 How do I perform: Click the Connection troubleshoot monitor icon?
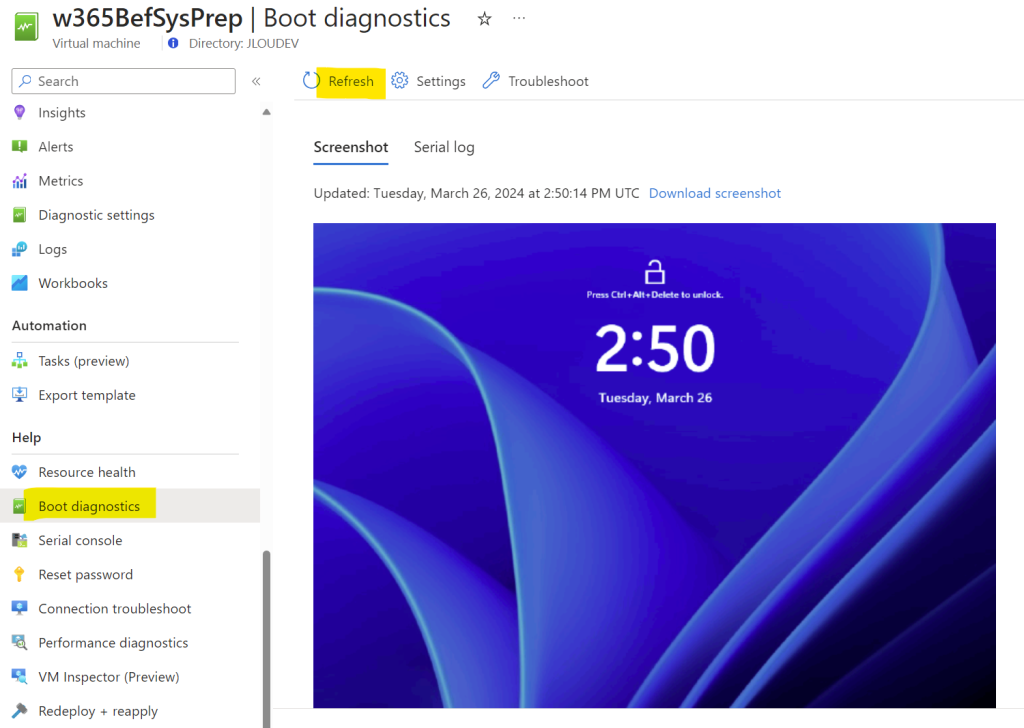coord(20,608)
